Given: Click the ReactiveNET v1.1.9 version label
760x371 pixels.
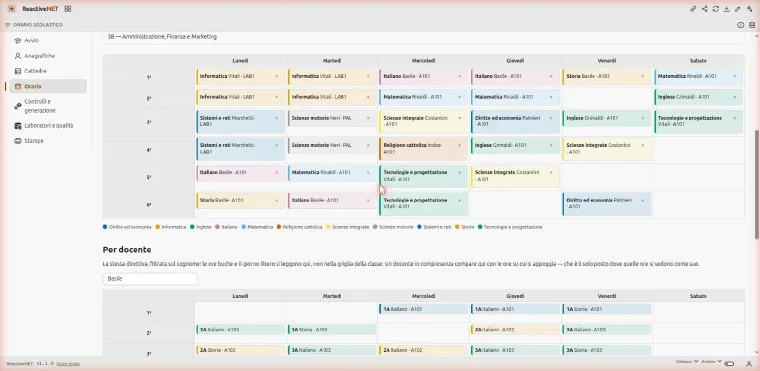Looking at the screenshot, I should (30, 364).
